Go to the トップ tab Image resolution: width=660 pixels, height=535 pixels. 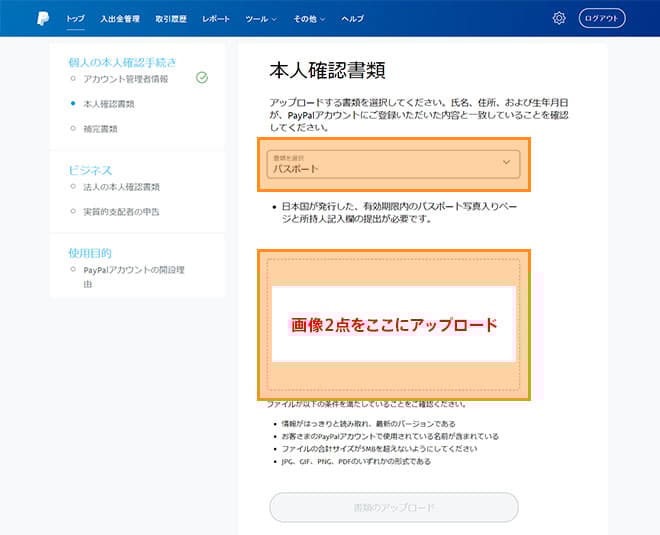click(x=75, y=19)
